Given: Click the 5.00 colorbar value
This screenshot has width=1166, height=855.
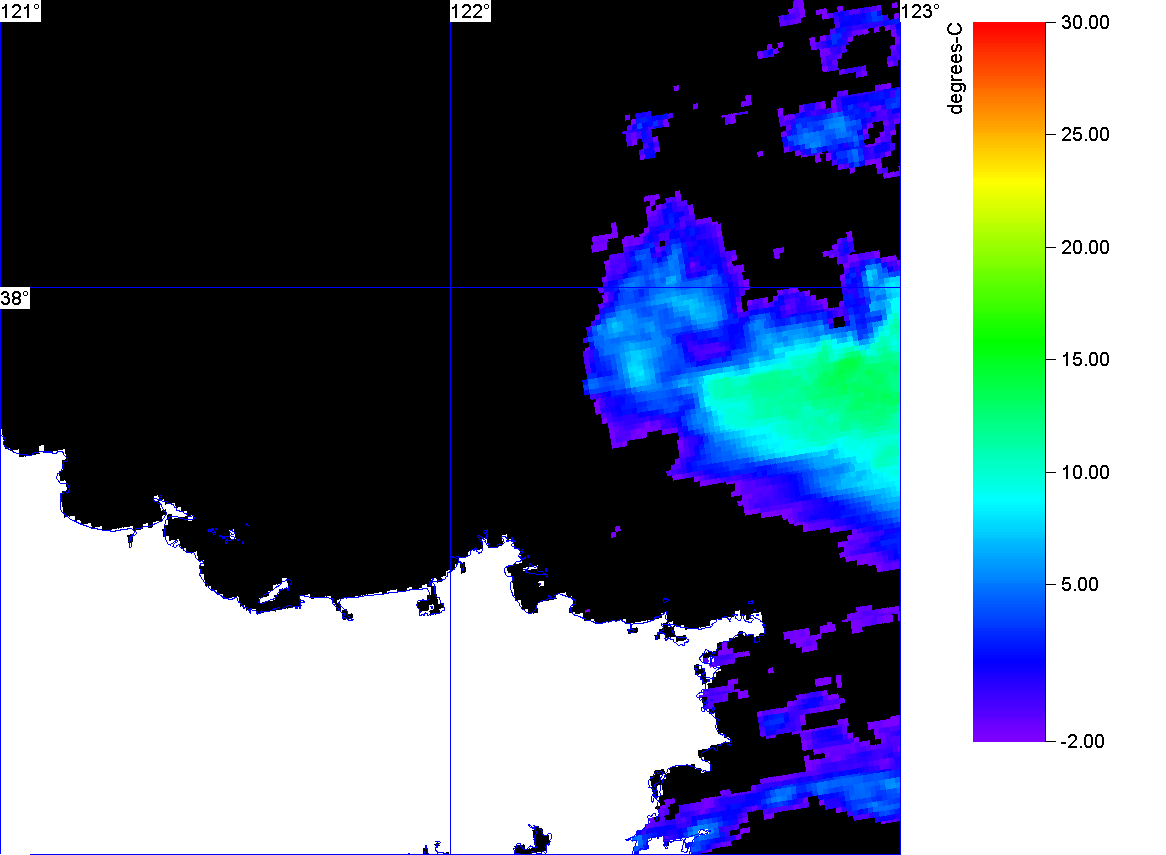Looking at the screenshot, I should pos(1080,584).
